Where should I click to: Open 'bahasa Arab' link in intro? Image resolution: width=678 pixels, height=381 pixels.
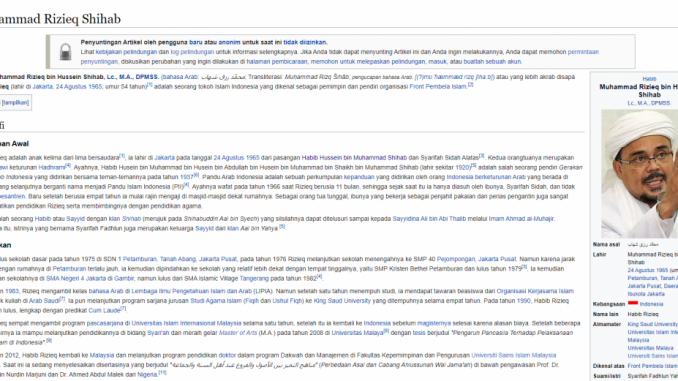180,77
